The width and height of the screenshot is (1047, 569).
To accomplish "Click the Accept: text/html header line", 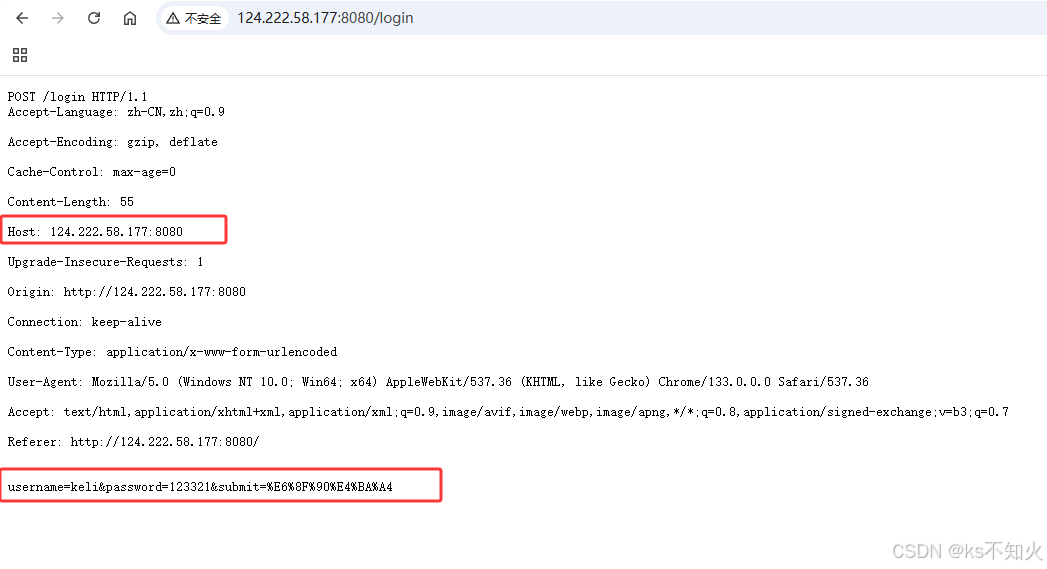I will [x=508, y=412].
